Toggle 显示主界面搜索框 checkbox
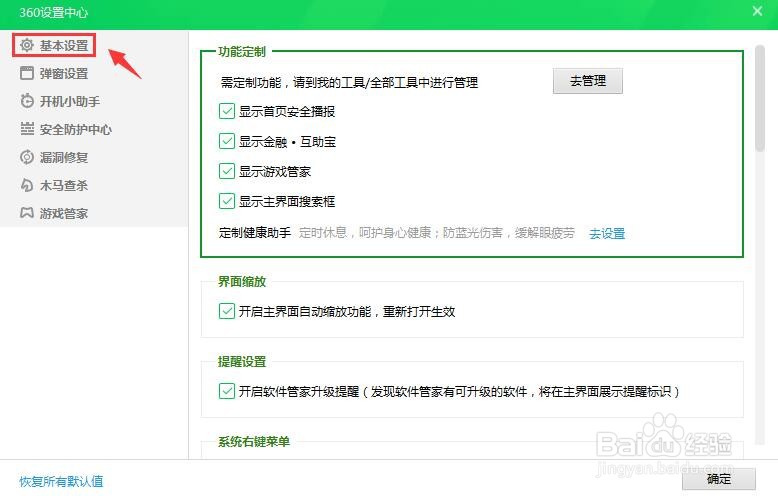This screenshot has height=496, width=778. (227, 201)
